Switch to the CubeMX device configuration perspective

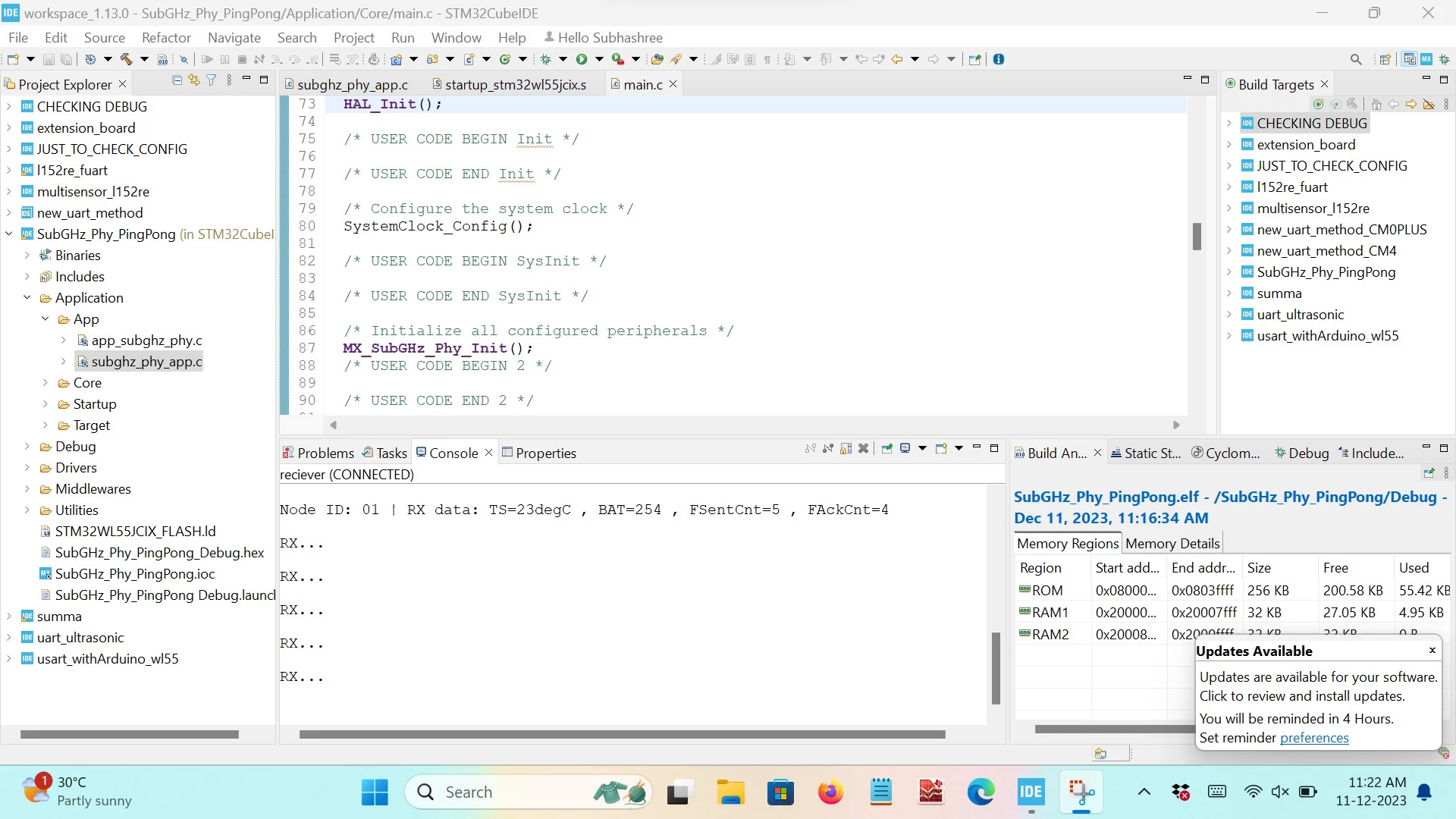pos(1426,59)
